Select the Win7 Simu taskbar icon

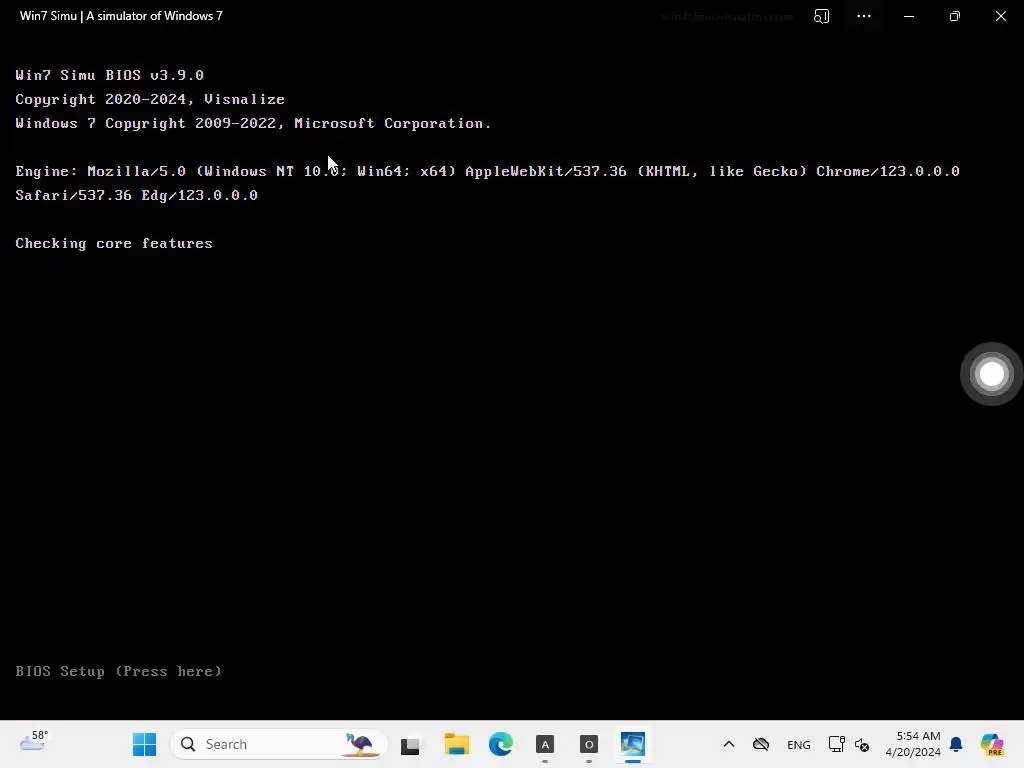[x=633, y=744]
